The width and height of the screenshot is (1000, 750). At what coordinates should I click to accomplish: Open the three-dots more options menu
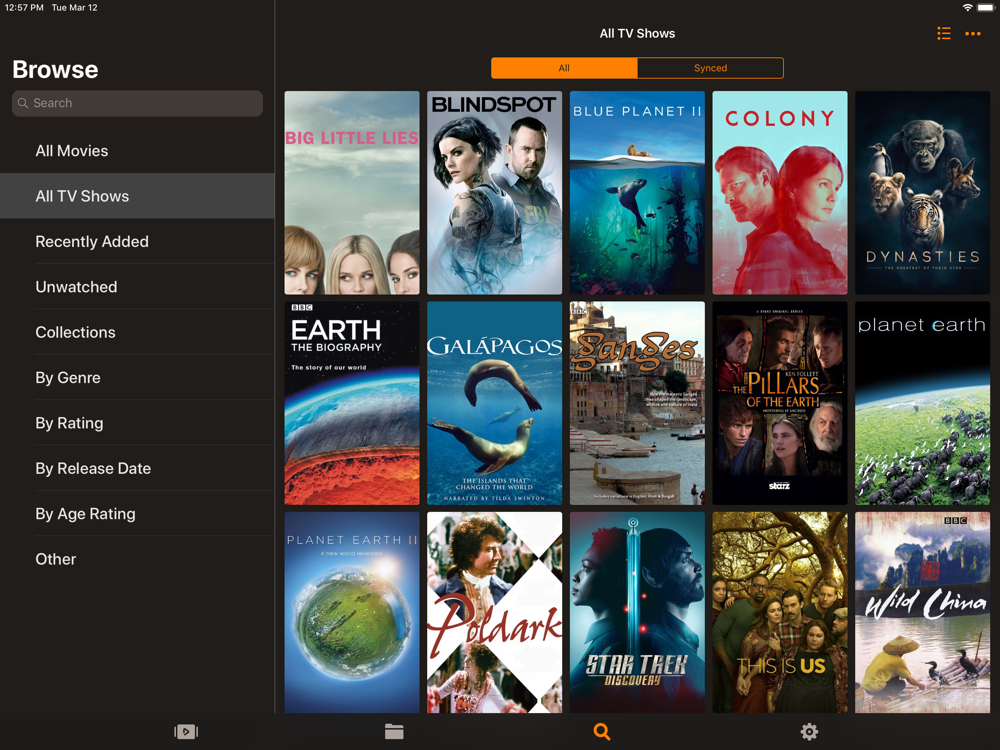coord(973,34)
